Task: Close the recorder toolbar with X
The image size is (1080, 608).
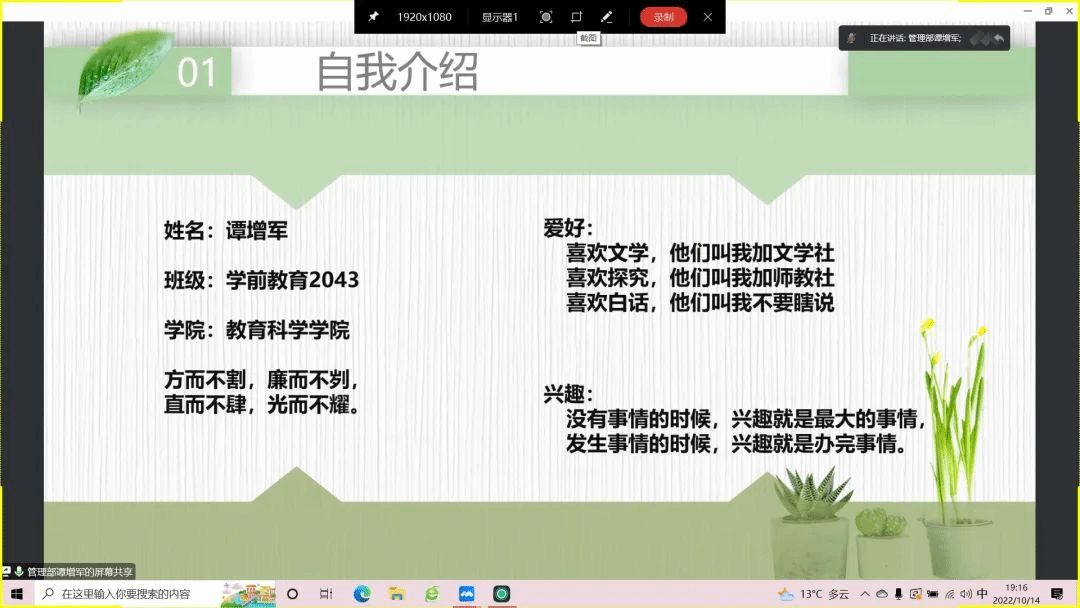Action: (x=708, y=17)
